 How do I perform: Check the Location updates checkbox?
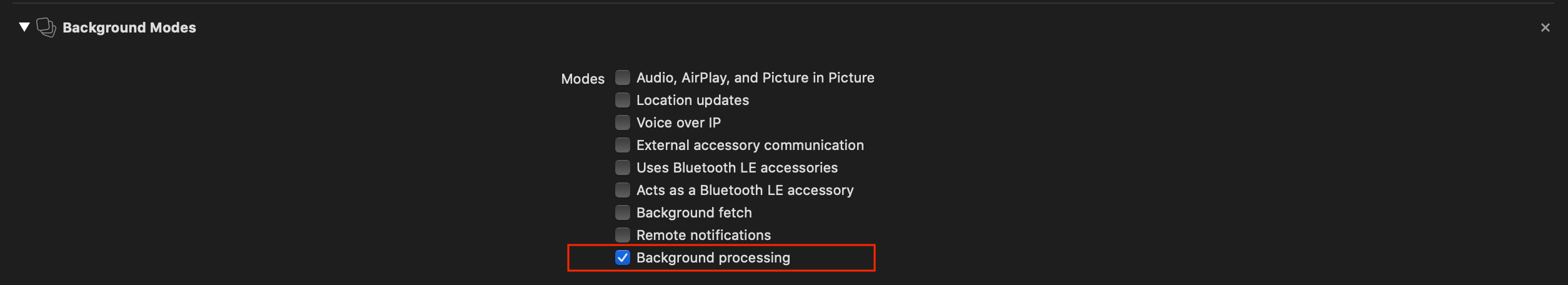[622, 100]
